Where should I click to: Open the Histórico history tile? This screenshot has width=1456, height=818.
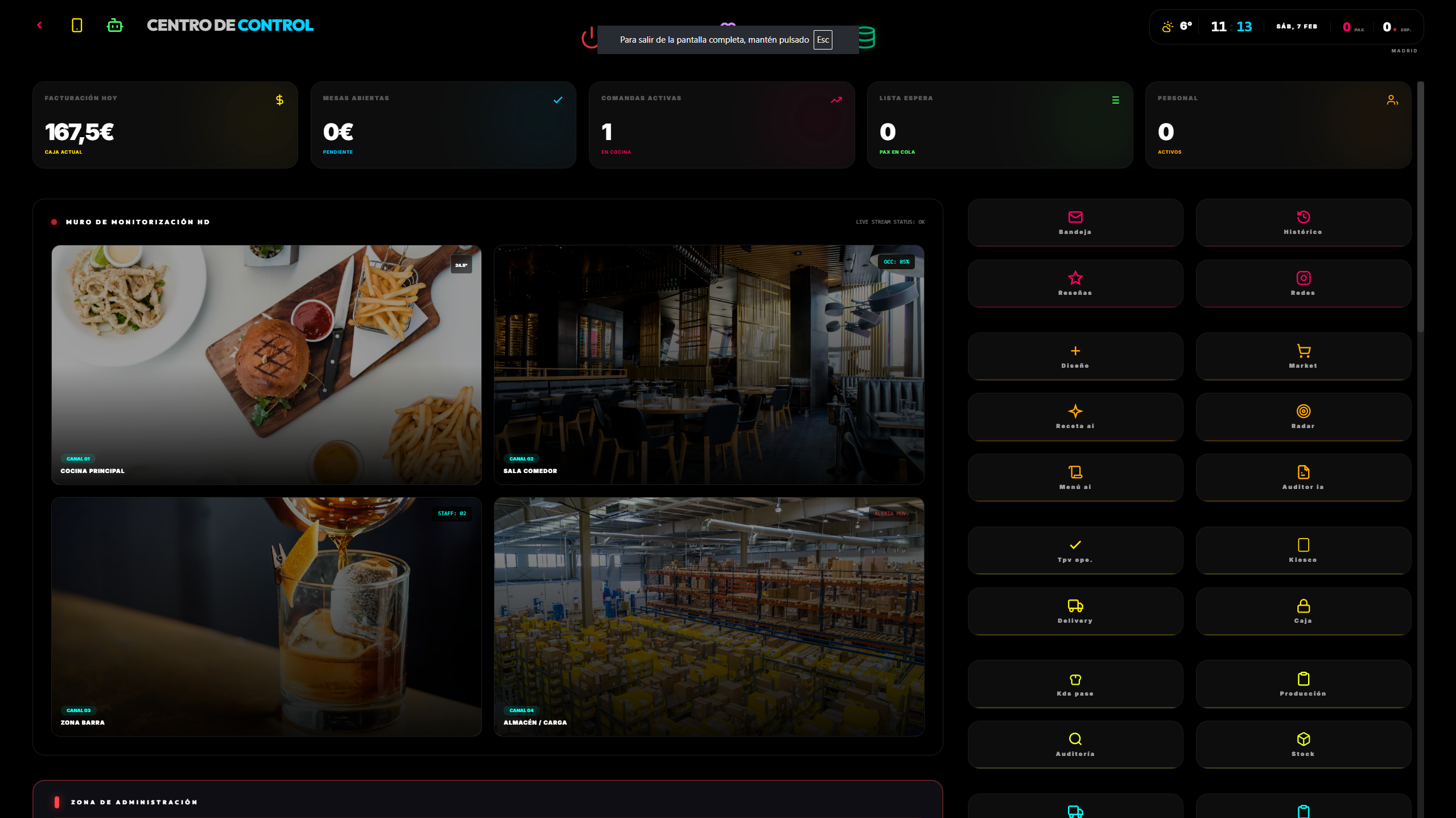tap(1303, 223)
